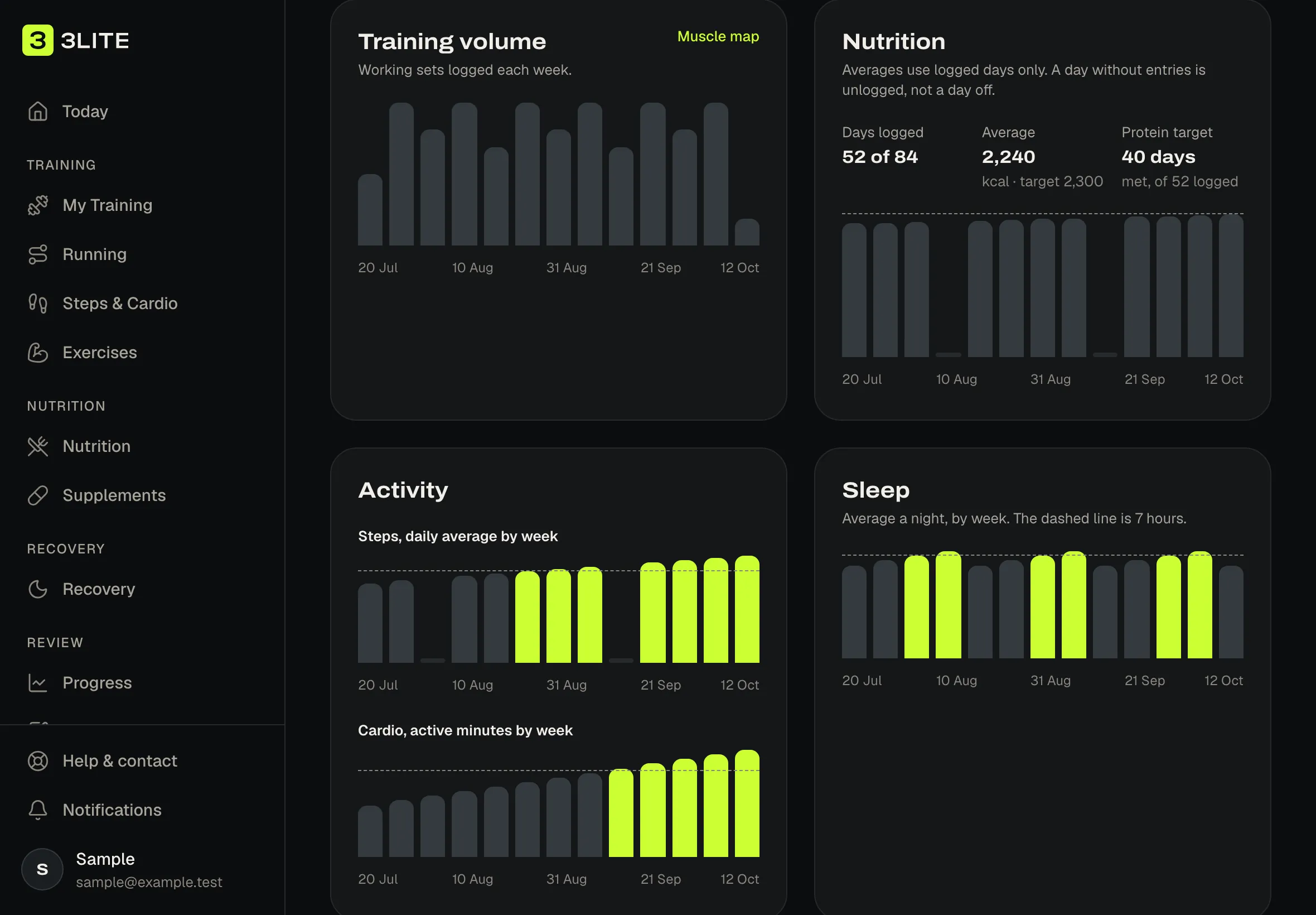Go to the Today page
Image resolution: width=1316 pixels, height=915 pixels.
[85, 111]
